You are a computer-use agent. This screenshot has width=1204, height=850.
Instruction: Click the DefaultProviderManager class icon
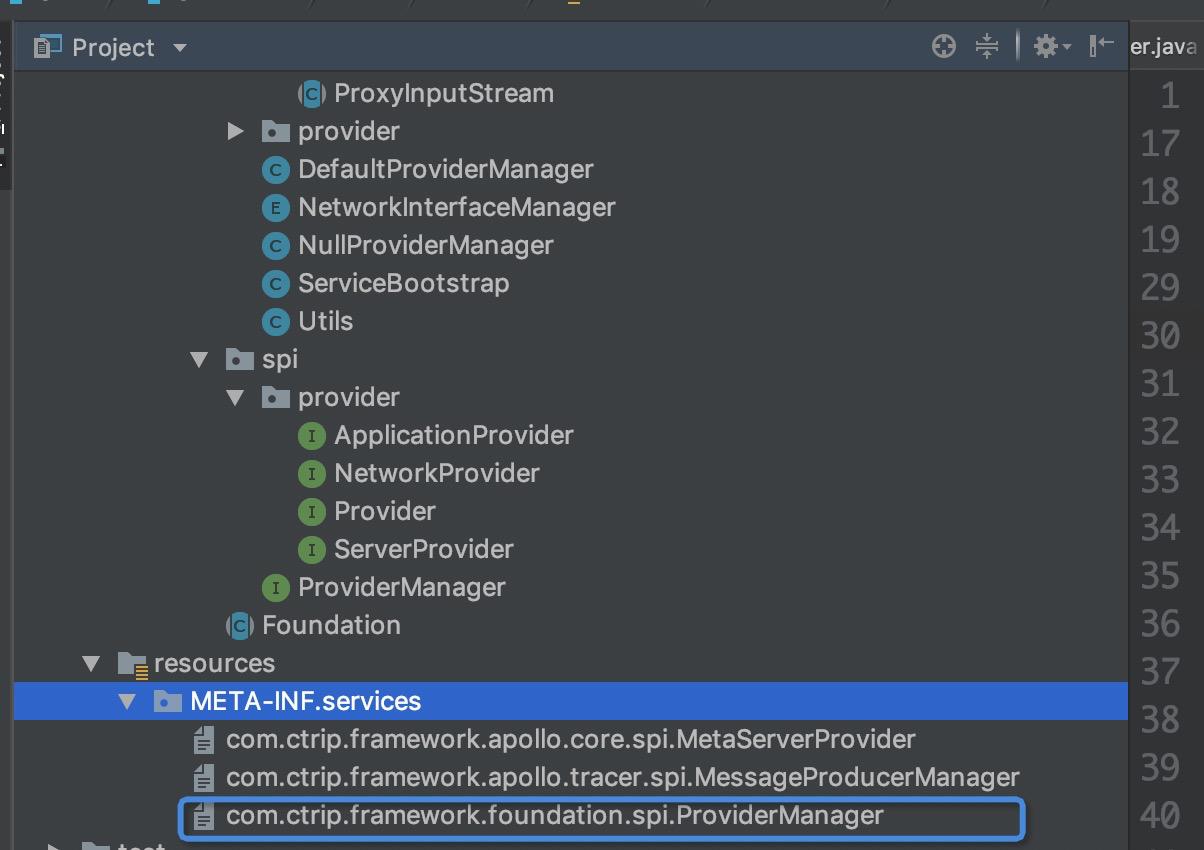click(x=275, y=170)
